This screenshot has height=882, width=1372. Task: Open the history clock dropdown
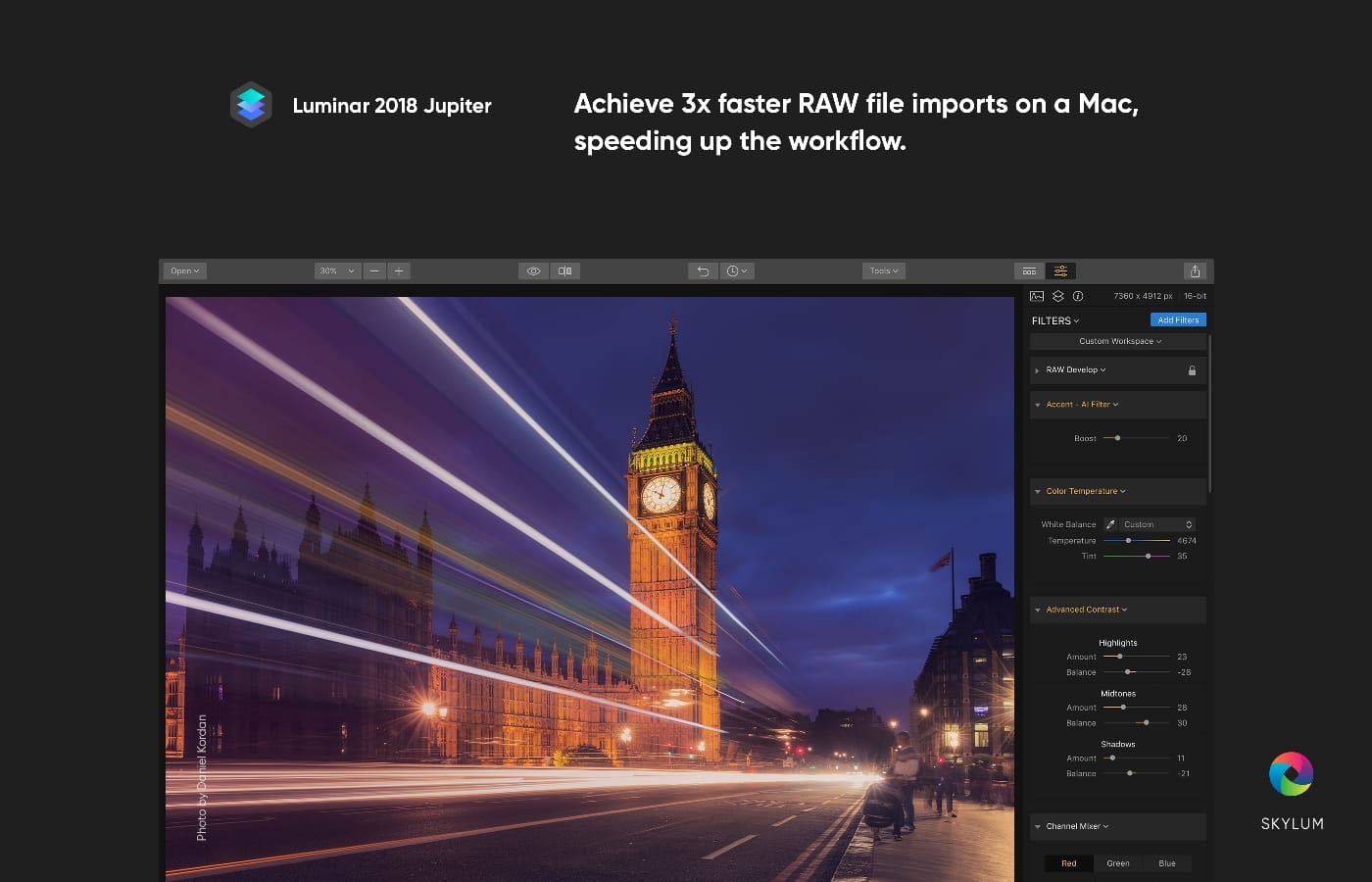[737, 271]
